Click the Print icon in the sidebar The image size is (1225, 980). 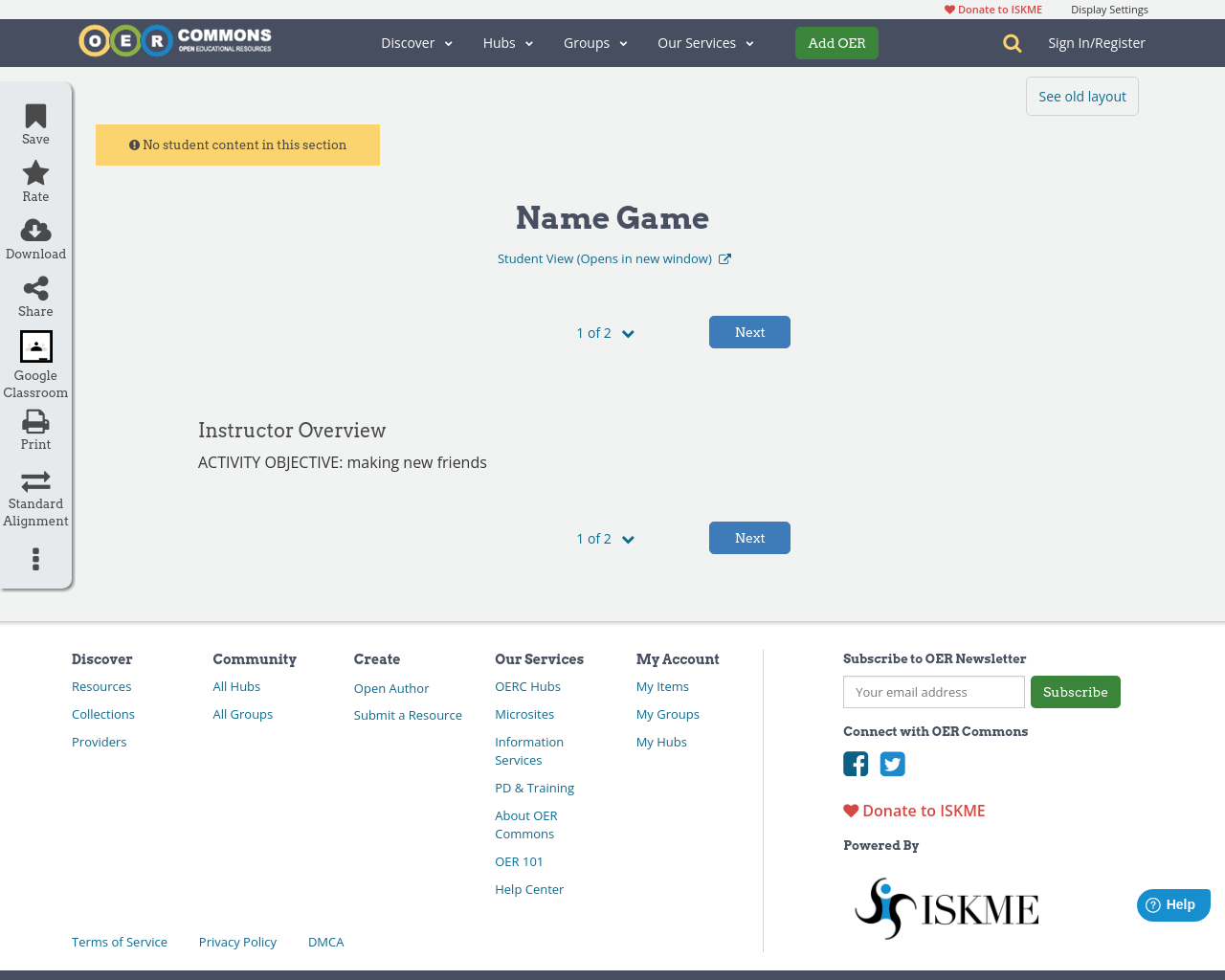coord(34,421)
